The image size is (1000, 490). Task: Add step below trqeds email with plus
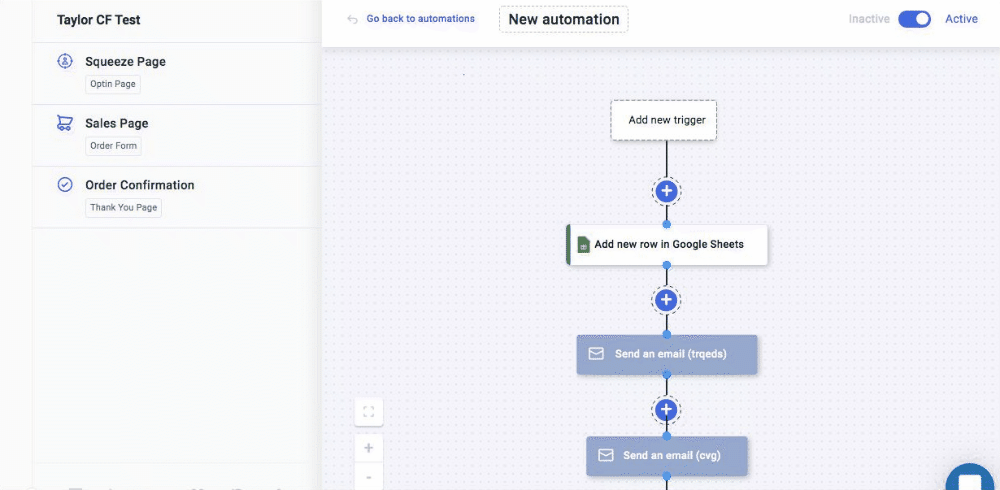click(x=666, y=409)
